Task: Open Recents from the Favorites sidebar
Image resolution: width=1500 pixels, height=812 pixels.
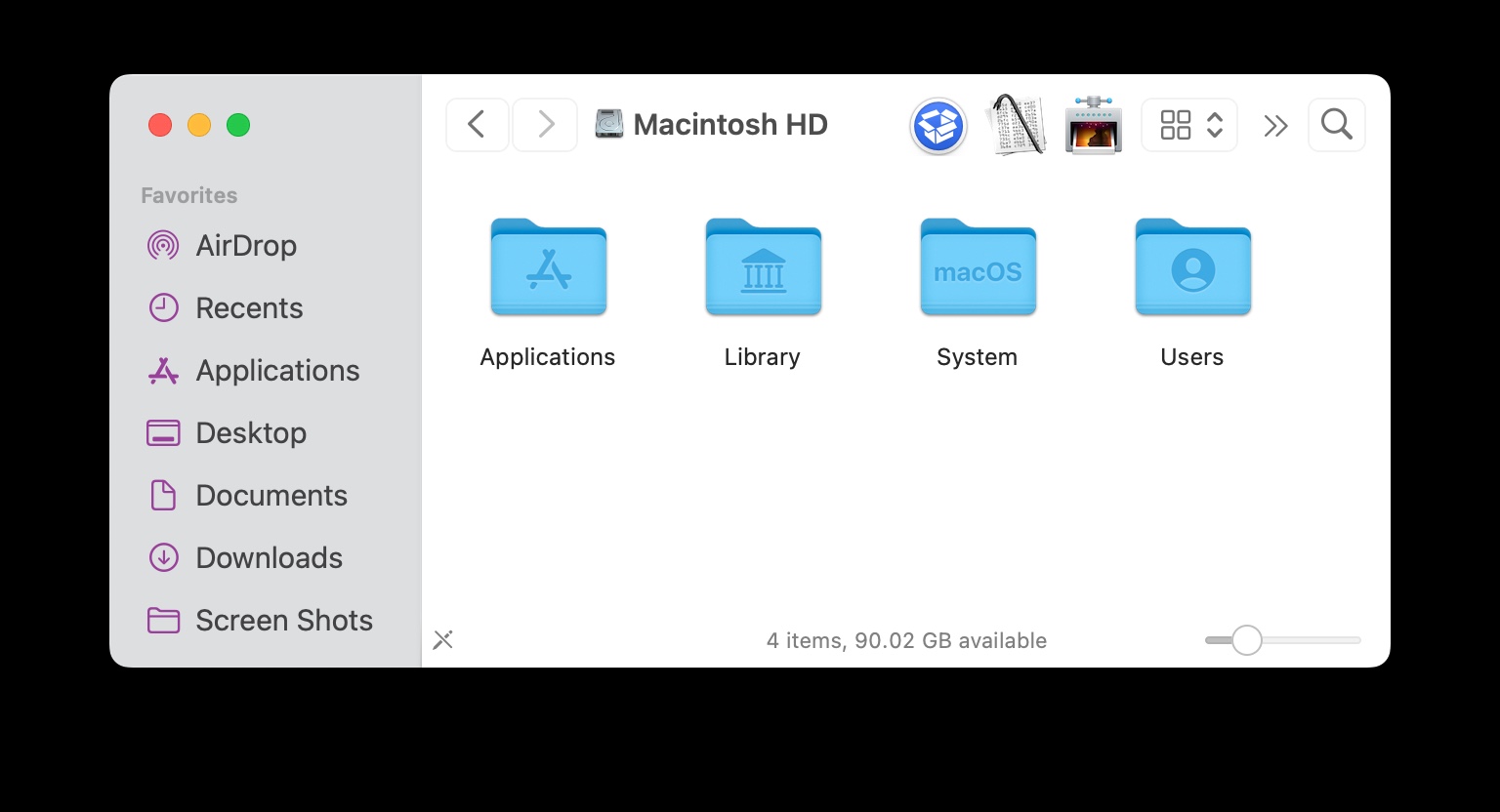Action: 249,307
